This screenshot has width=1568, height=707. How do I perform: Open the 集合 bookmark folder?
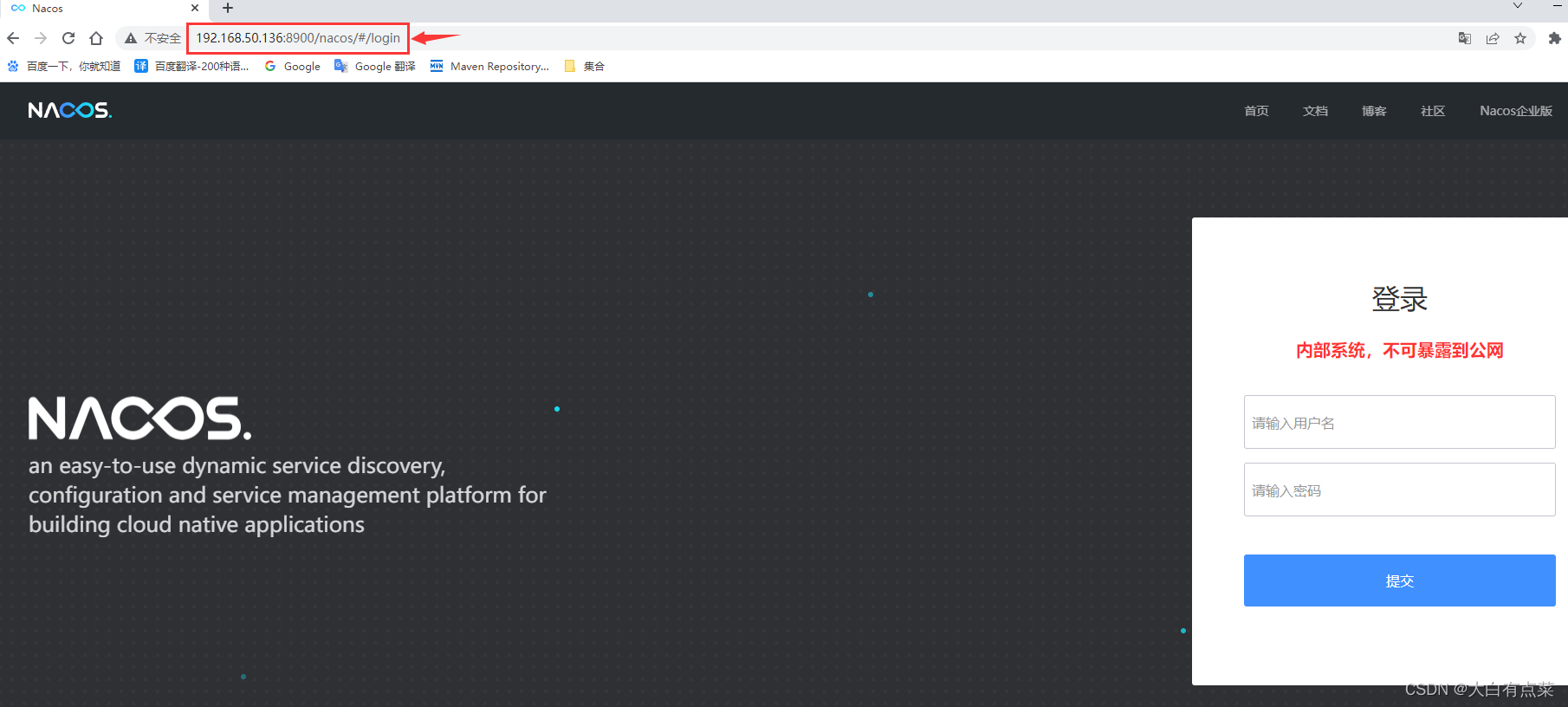click(x=584, y=66)
